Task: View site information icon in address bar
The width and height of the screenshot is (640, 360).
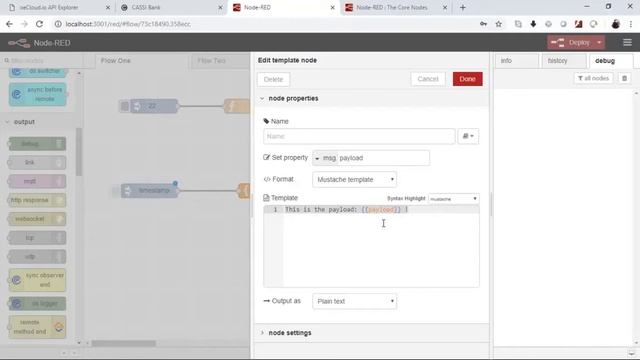Action: pyautogui.click(x=58, y=24)
